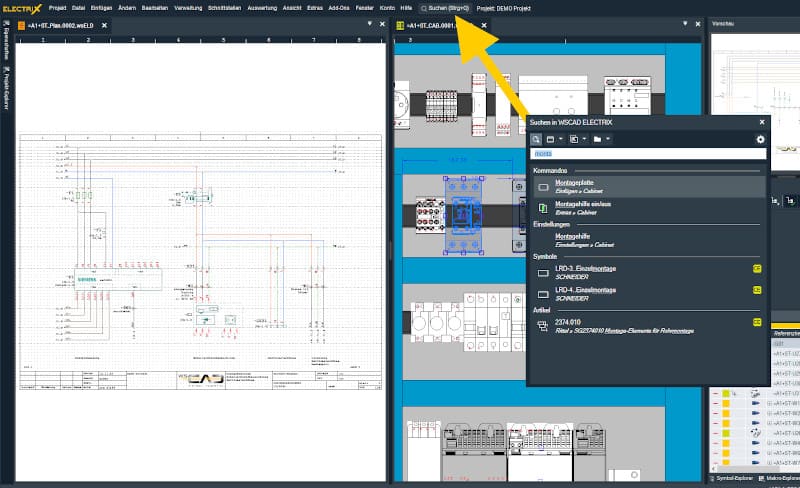800x488 pixels.
Task: Open Eigenschaften panel in the left sidebar
Action: (x=5, y=44)
